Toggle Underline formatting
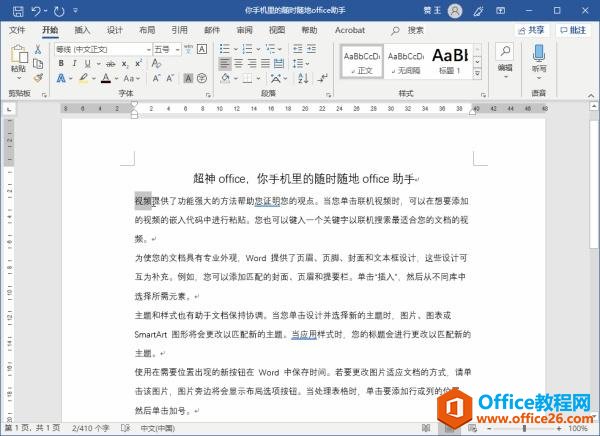The width and height of the screenshot is (600, 436). tap(88, 64)
